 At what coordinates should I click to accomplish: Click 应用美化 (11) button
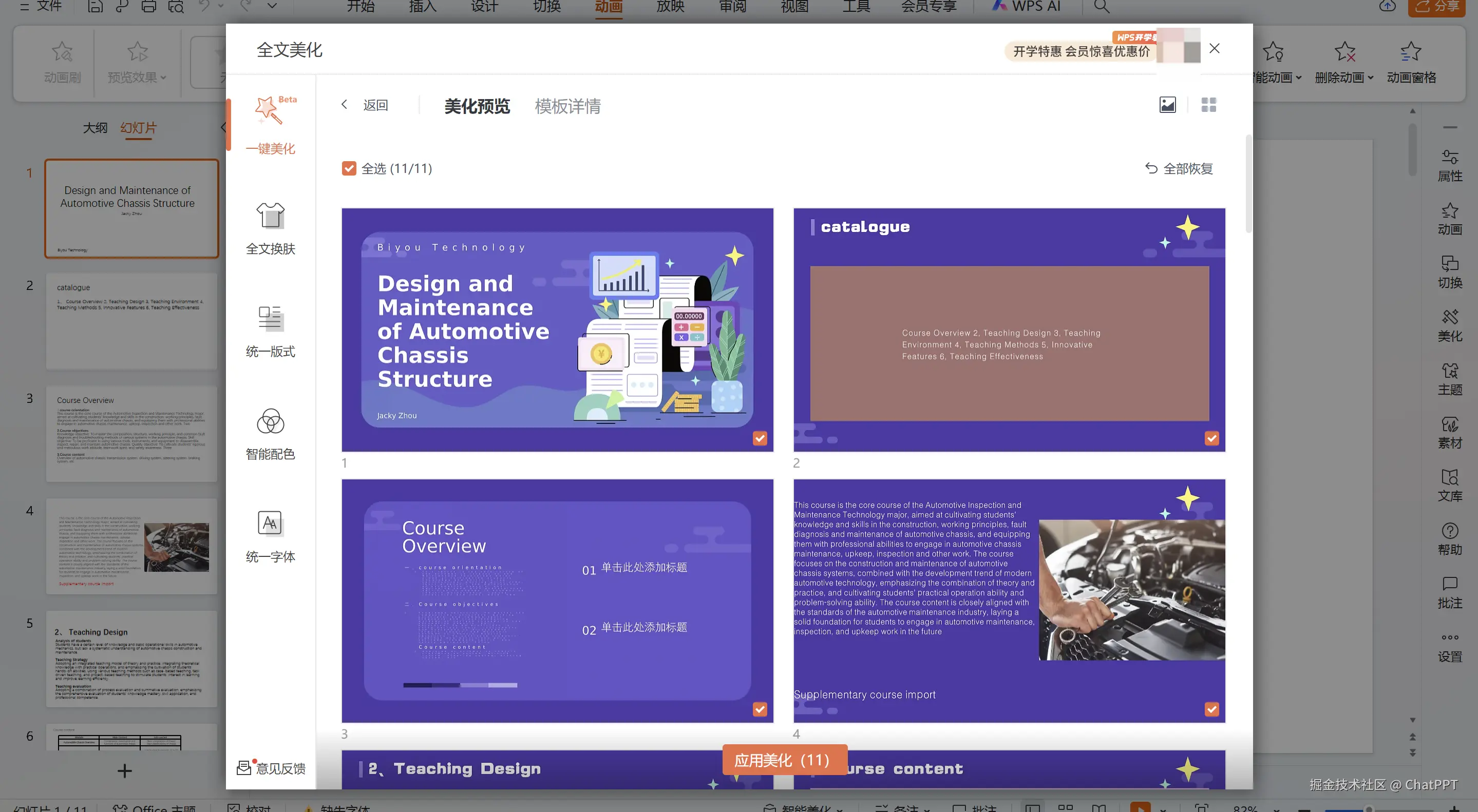(784, 760)
